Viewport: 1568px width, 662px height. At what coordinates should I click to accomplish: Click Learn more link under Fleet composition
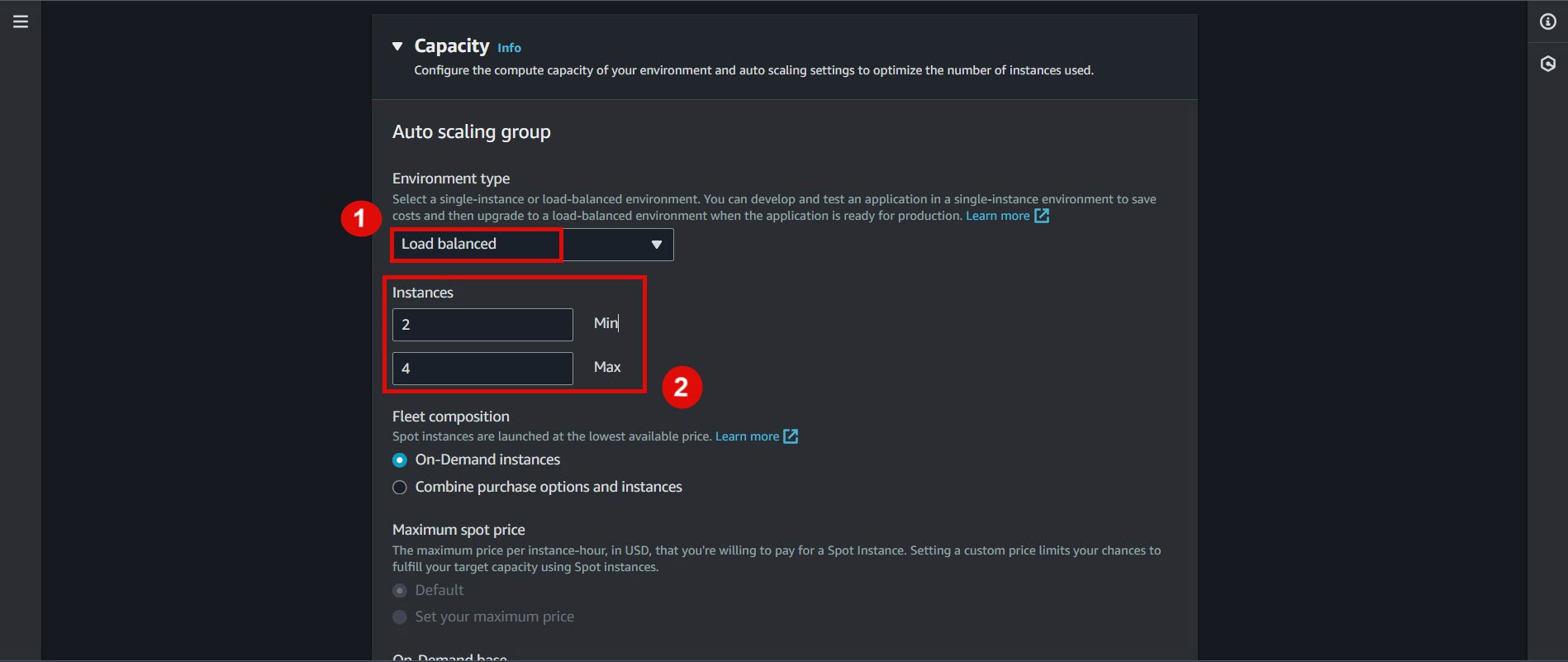point(747,436)
